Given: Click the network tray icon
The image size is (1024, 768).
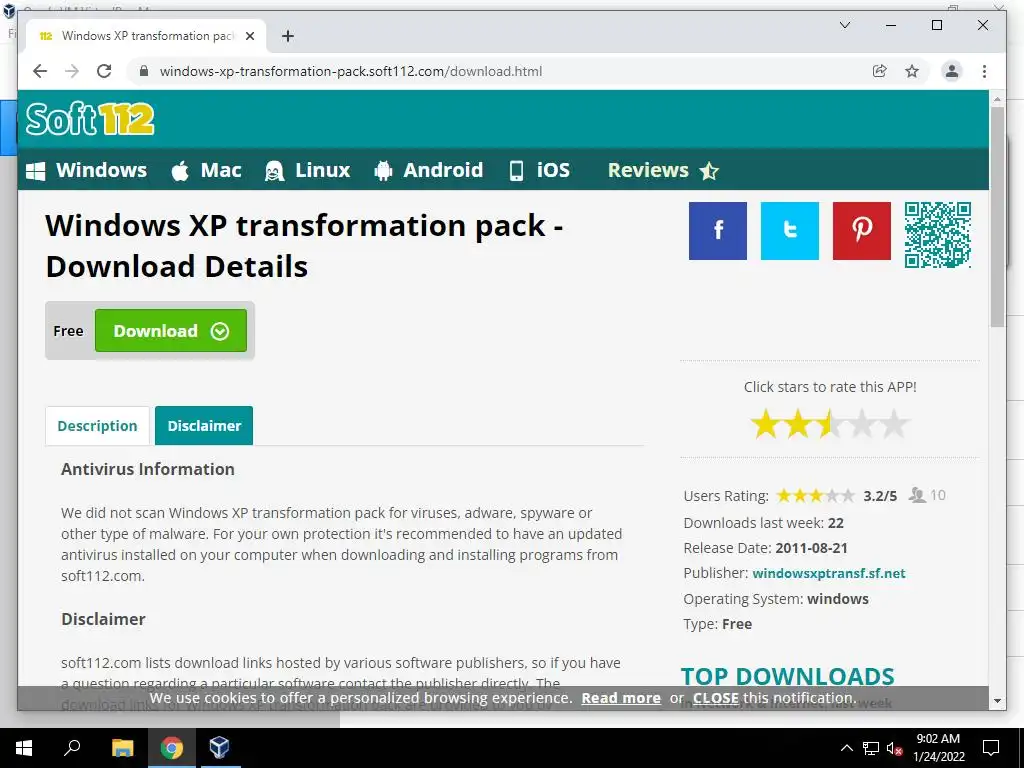Looking at the screenshot, I should (871, 748).
